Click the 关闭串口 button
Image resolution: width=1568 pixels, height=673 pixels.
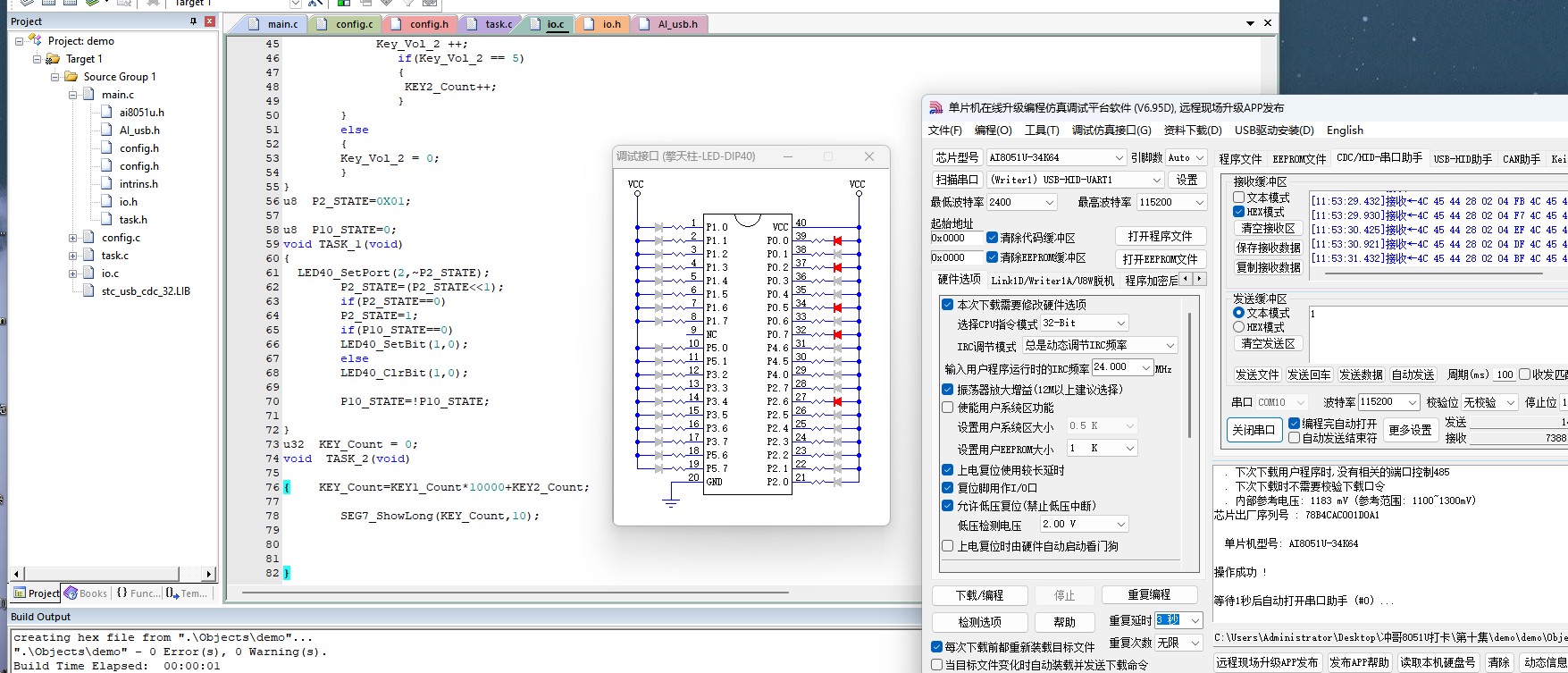(1254, 430)
